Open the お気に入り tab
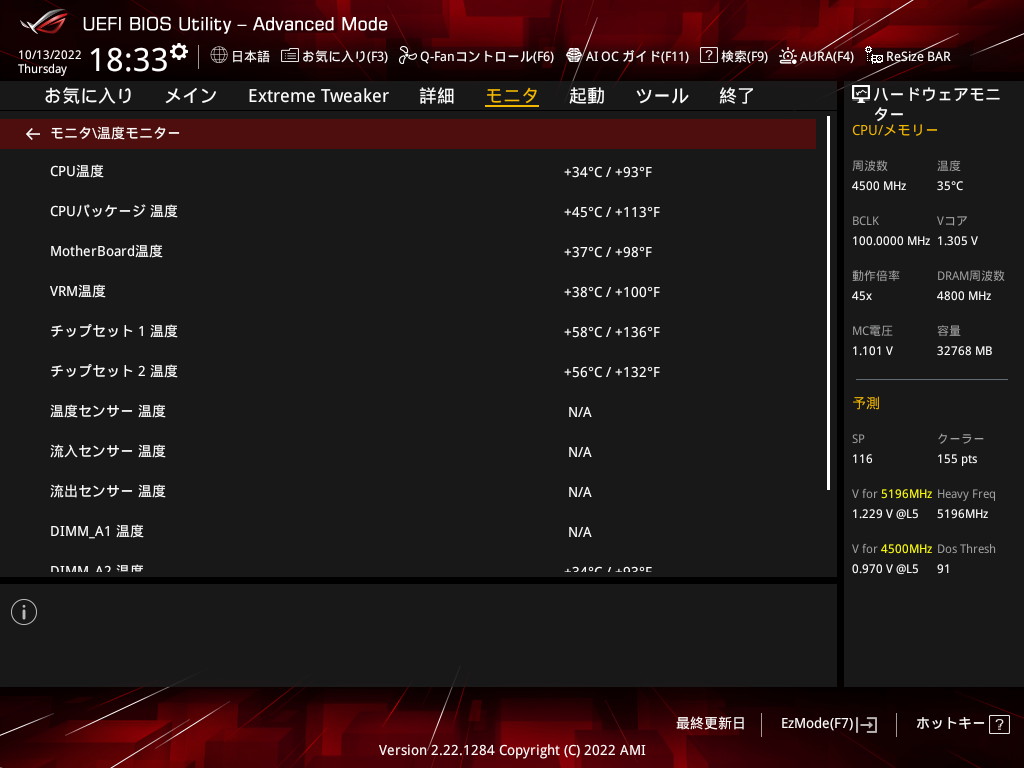The height and width of the screenshot is (768, 1024). (88, 96)
